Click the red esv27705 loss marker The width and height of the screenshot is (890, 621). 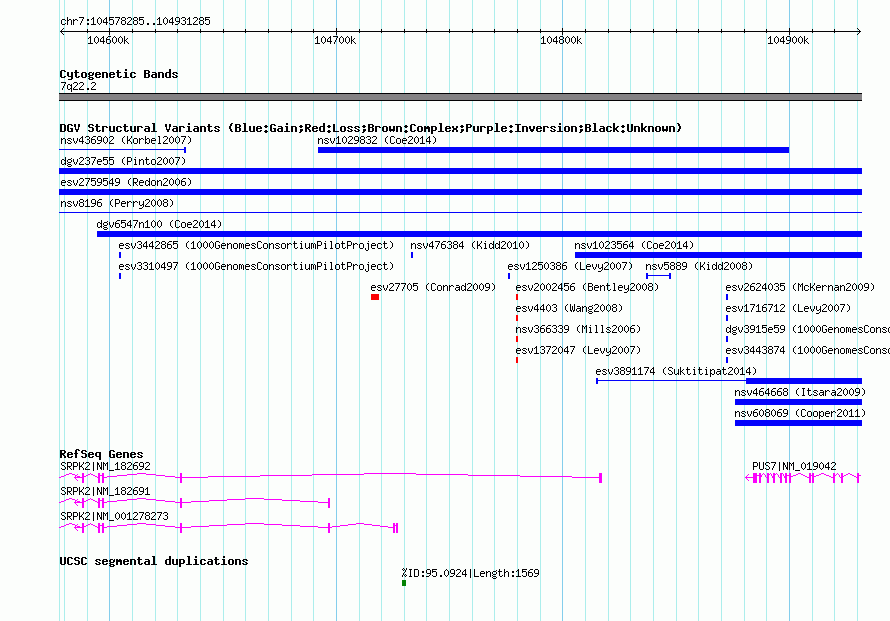point(375,297)
